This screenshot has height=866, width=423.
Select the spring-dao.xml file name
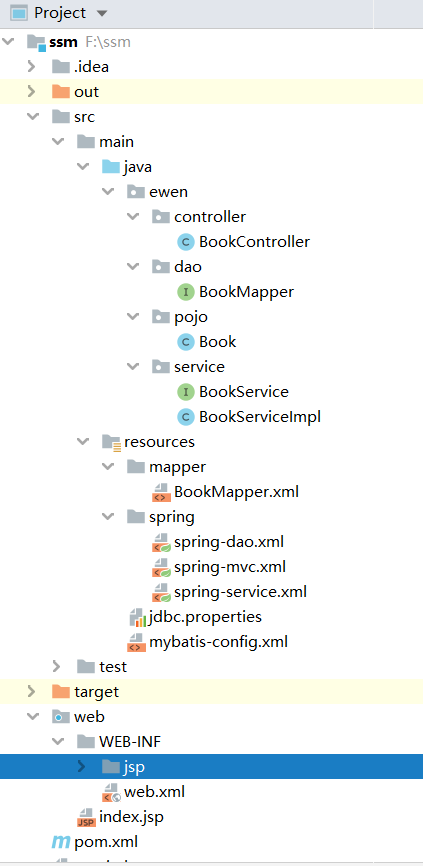[229, 542]
